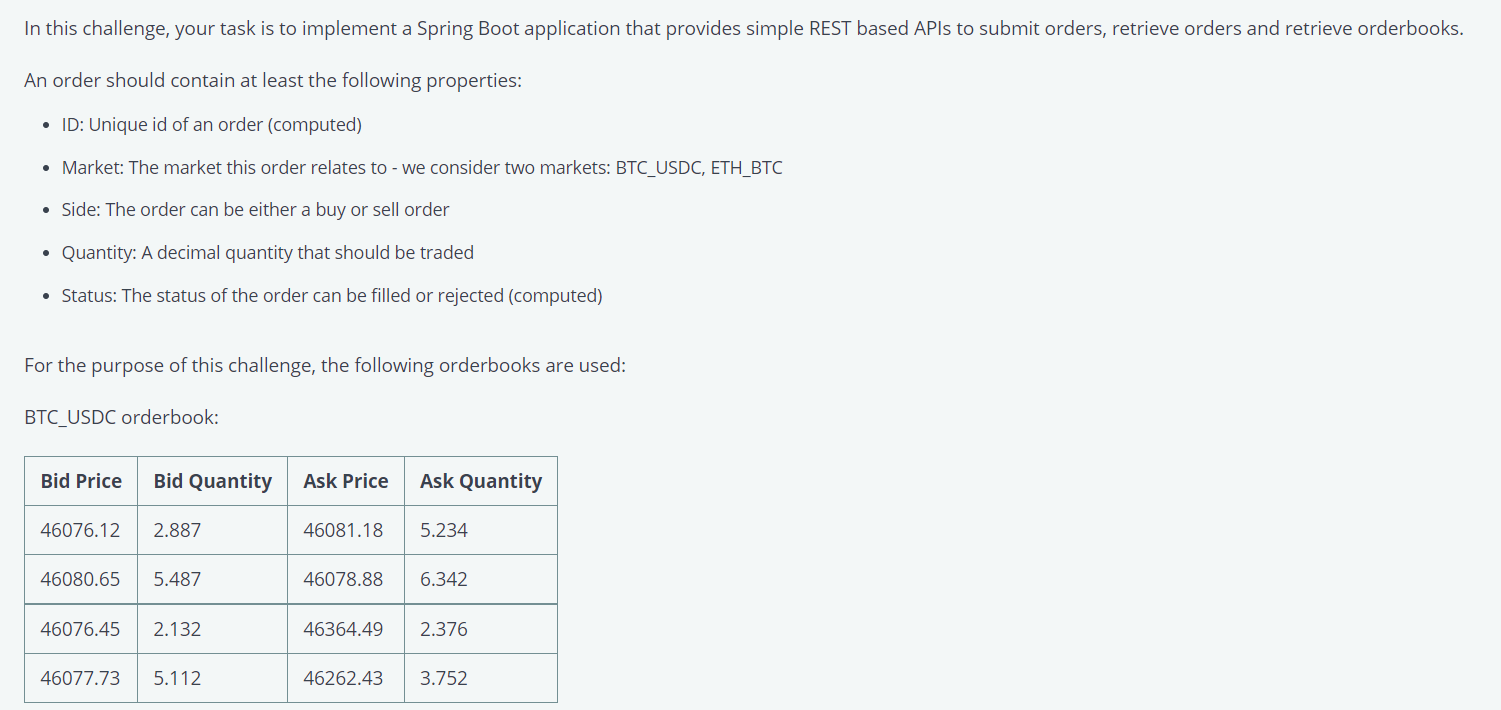Select the 5.234 ask quantity cell
This screenshot has height=710, width=1501.
pyautogui.click(x=481, y=530)
